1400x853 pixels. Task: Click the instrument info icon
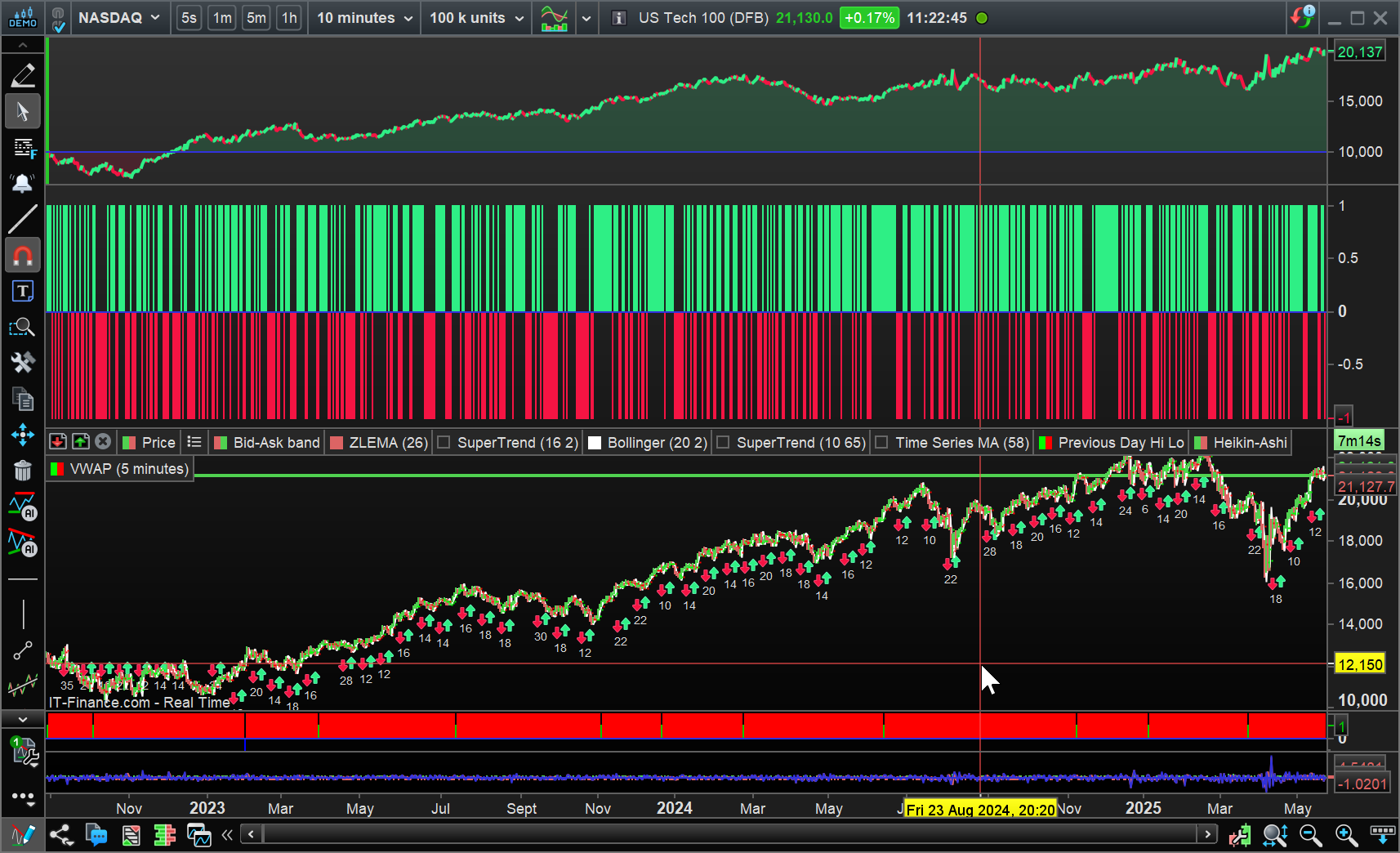(x=619, y=18)
